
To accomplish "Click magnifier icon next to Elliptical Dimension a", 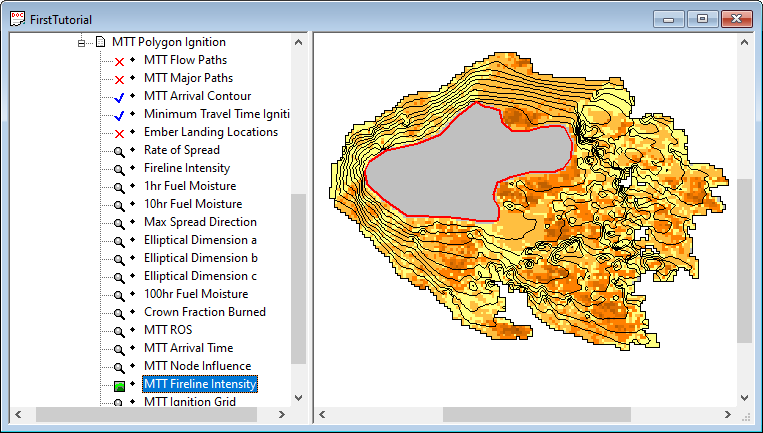I will [119, 241].
